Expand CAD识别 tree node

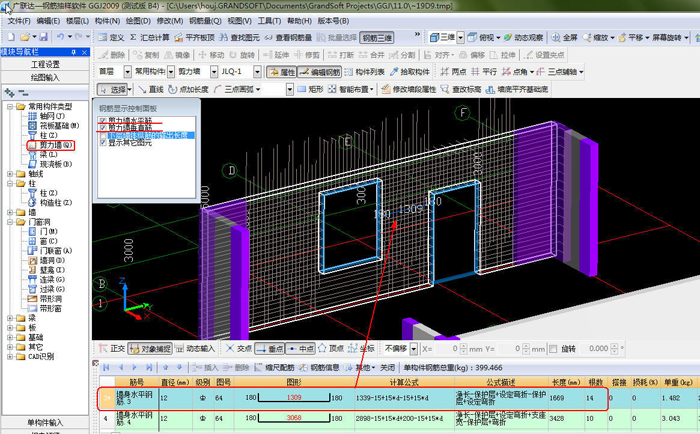click(10, 357)
